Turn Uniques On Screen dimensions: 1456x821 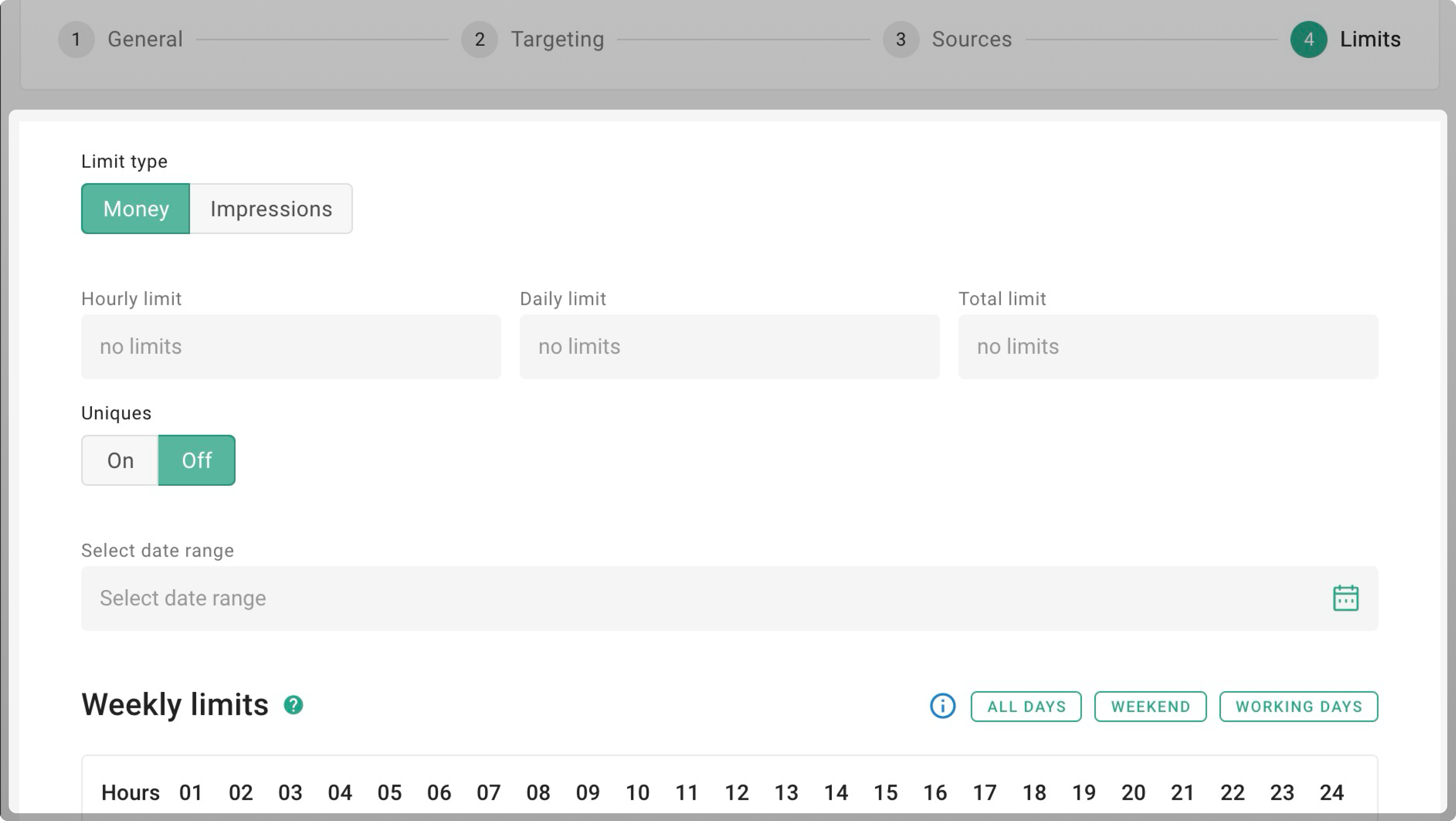click(x=120, y=460)
